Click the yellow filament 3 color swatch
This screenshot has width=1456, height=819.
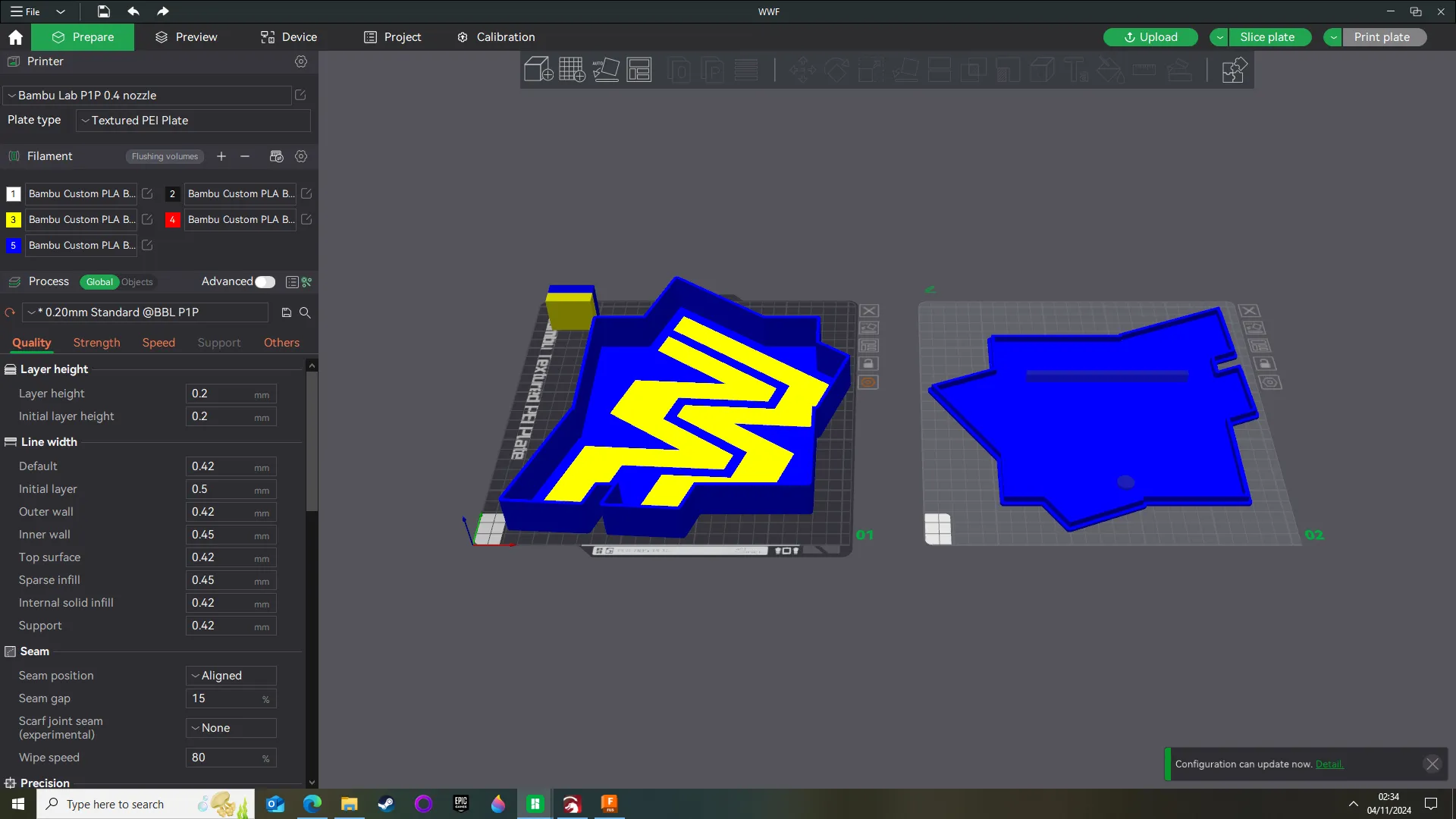click(x=13, y=220)
